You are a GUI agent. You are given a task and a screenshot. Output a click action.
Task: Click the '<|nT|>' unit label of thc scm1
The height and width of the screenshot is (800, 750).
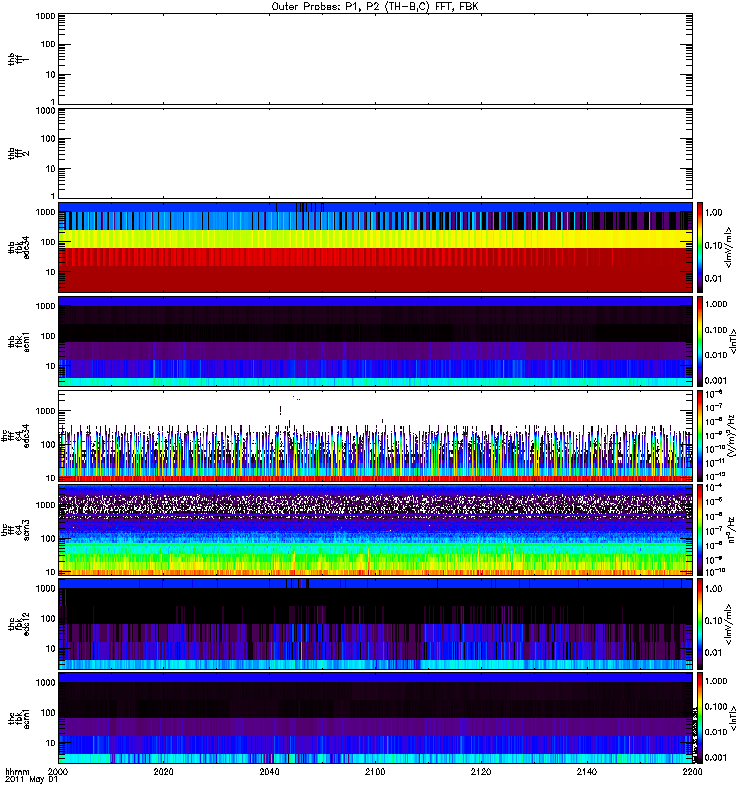(734, 718)
